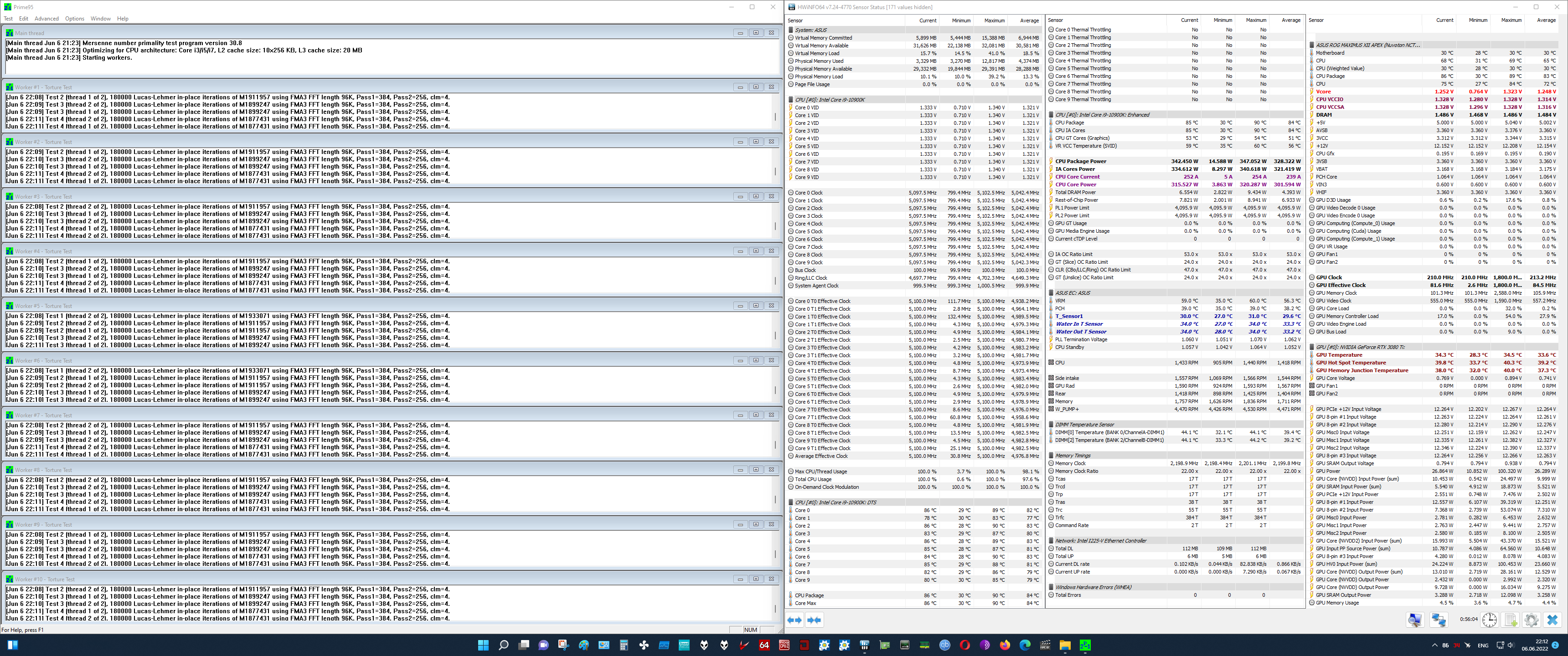
Task: Open the Prime95 Test menu
Action: (x=9, y=19)
